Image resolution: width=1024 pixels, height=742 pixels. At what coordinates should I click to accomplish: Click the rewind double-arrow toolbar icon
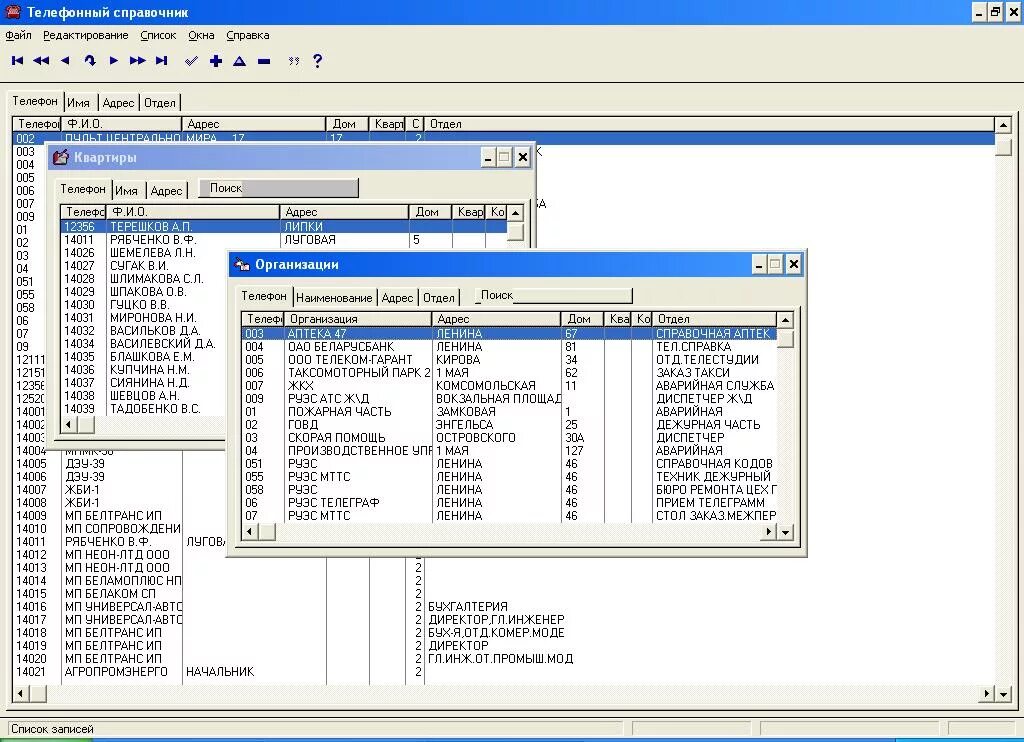click(x=41, y=61)
